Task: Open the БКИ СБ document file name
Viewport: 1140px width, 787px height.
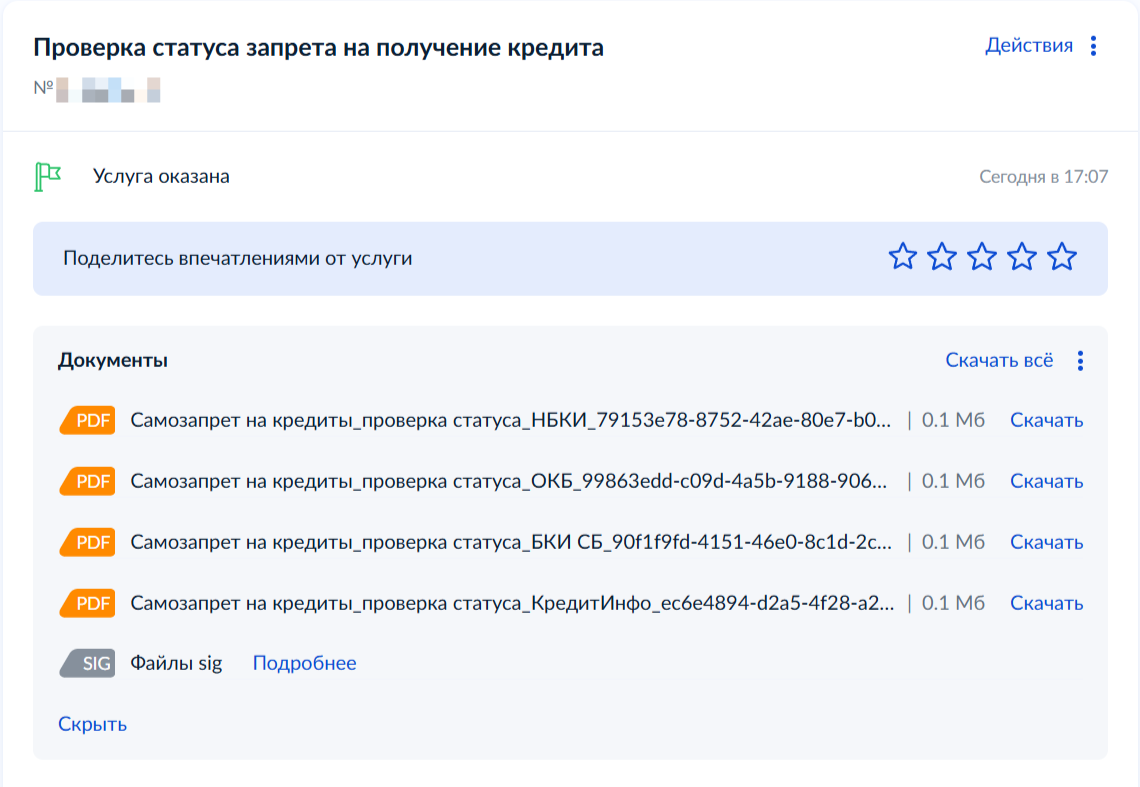Action: coord(510,542)
